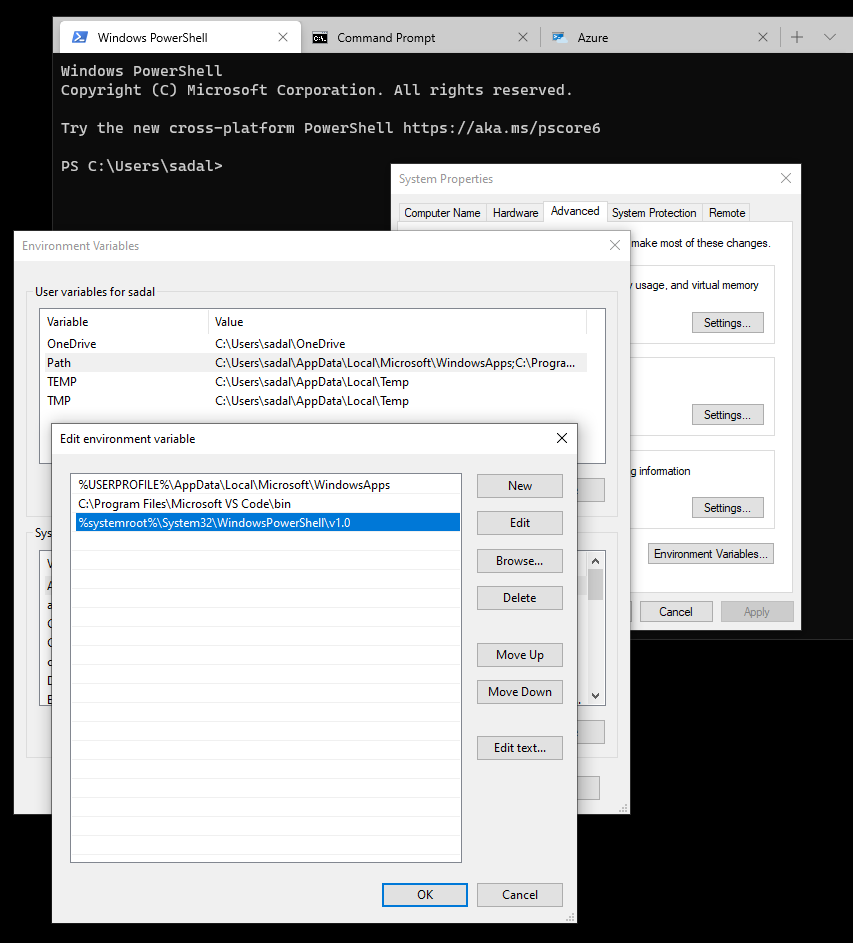Create a New path entry

(x=519, y=485)
